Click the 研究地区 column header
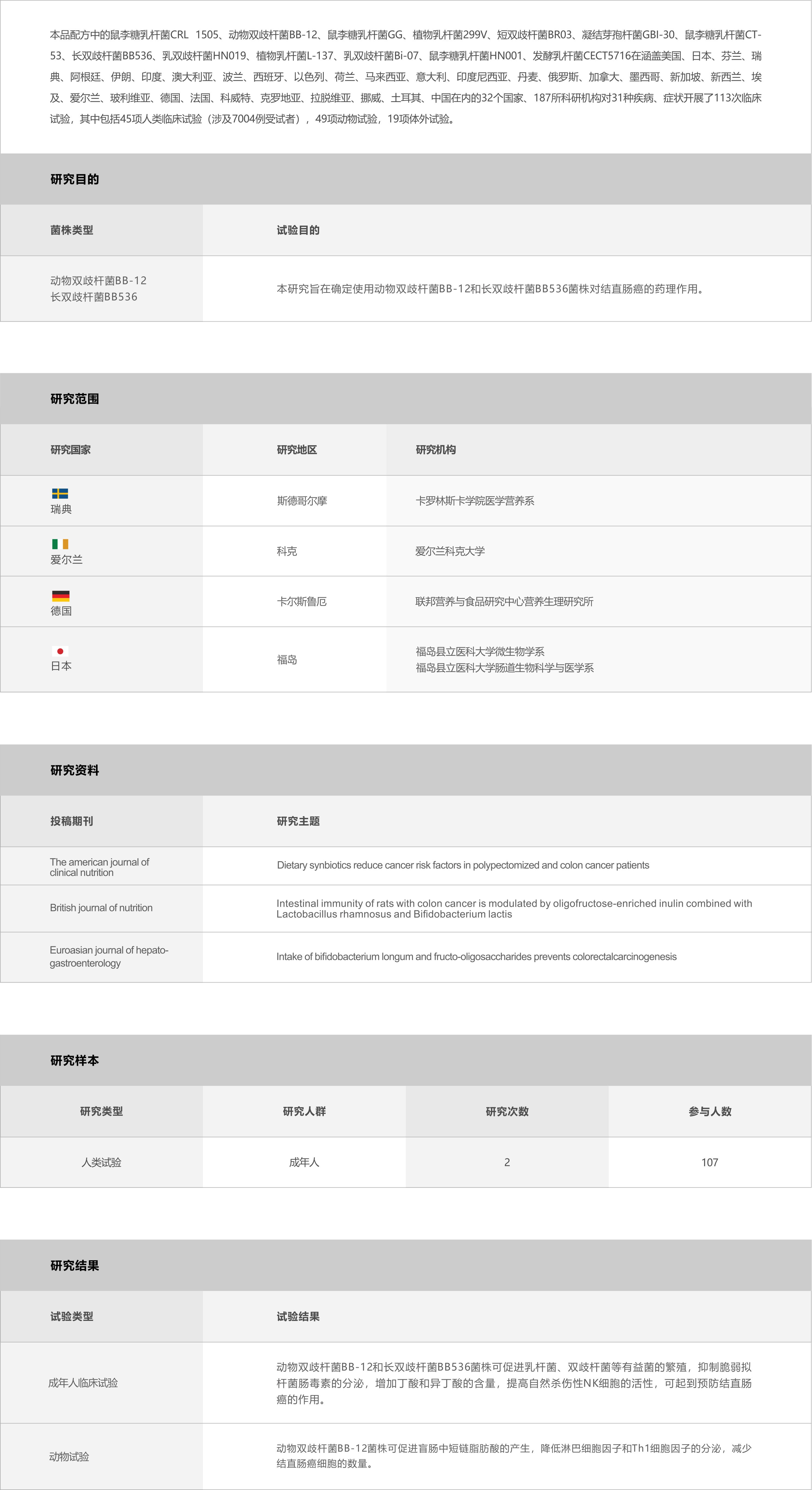Screen dimensions: 812x1490 click(297, 450)
